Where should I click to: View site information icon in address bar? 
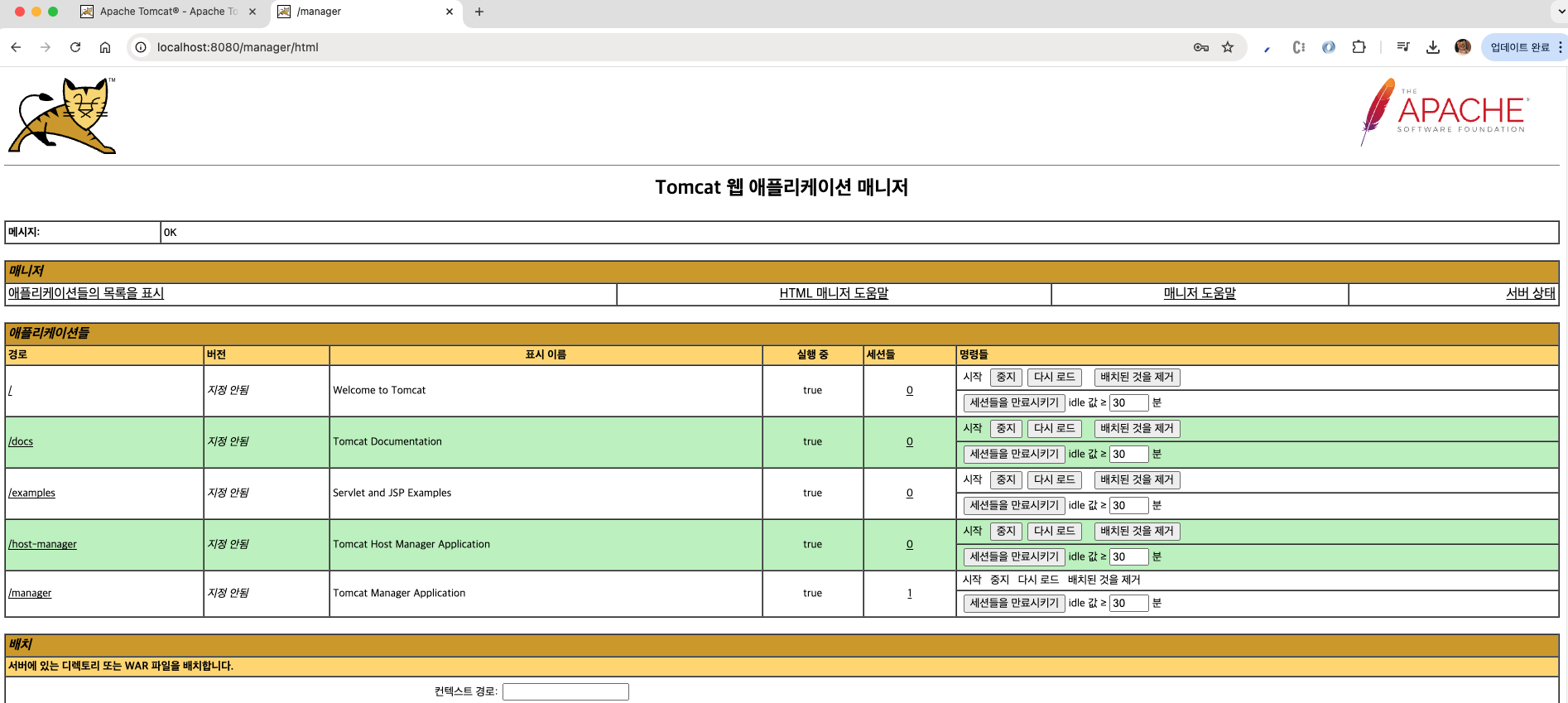pos(141,47)
